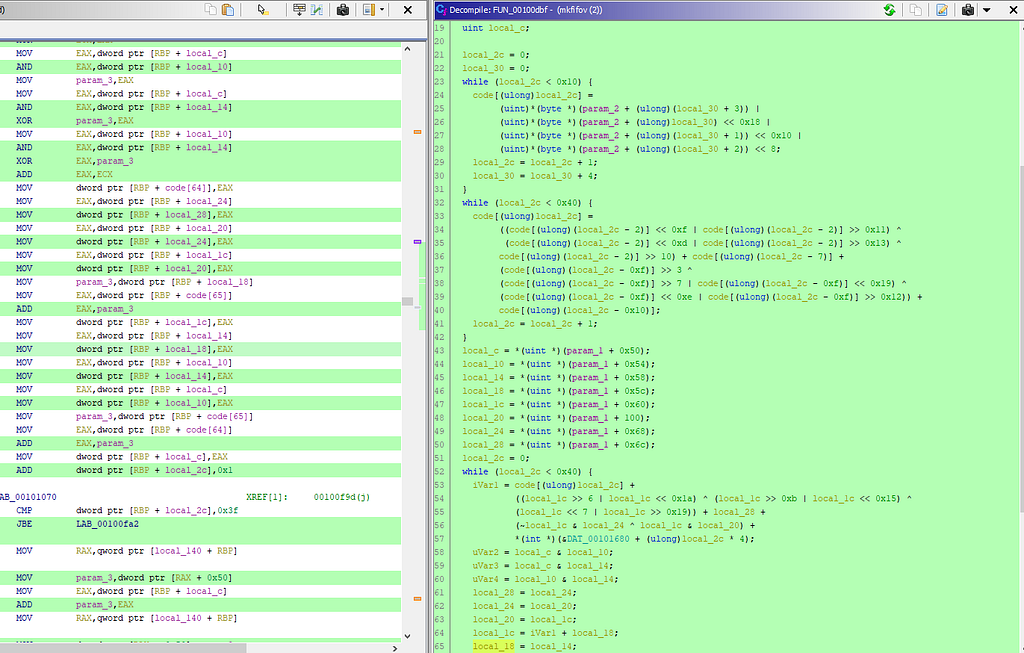Click the green re-decompile refresh icon

(889, 10)
